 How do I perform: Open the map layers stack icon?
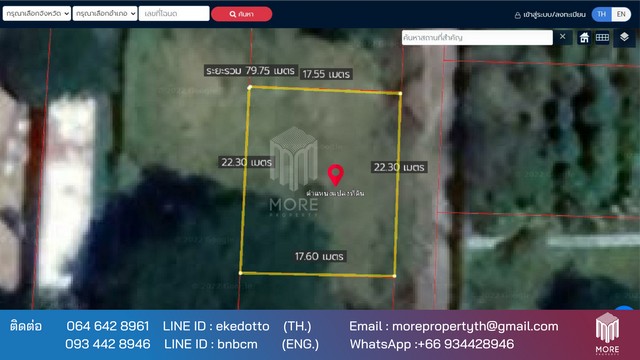(624, 37)
